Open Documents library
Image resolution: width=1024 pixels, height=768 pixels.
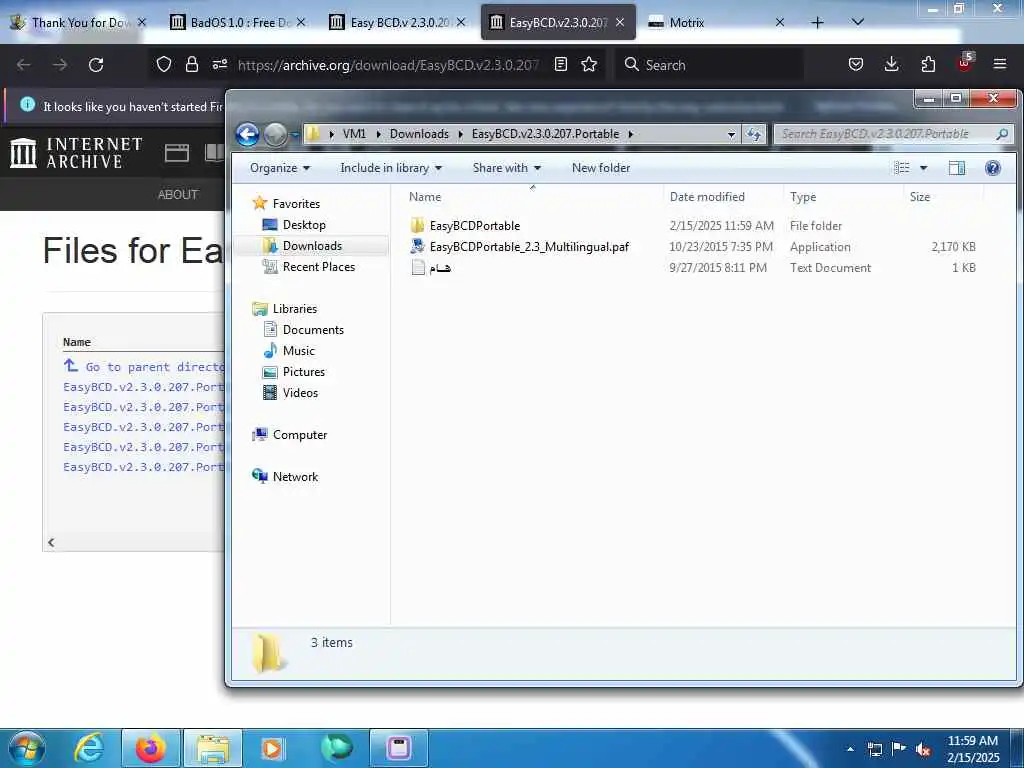point(313,330)
